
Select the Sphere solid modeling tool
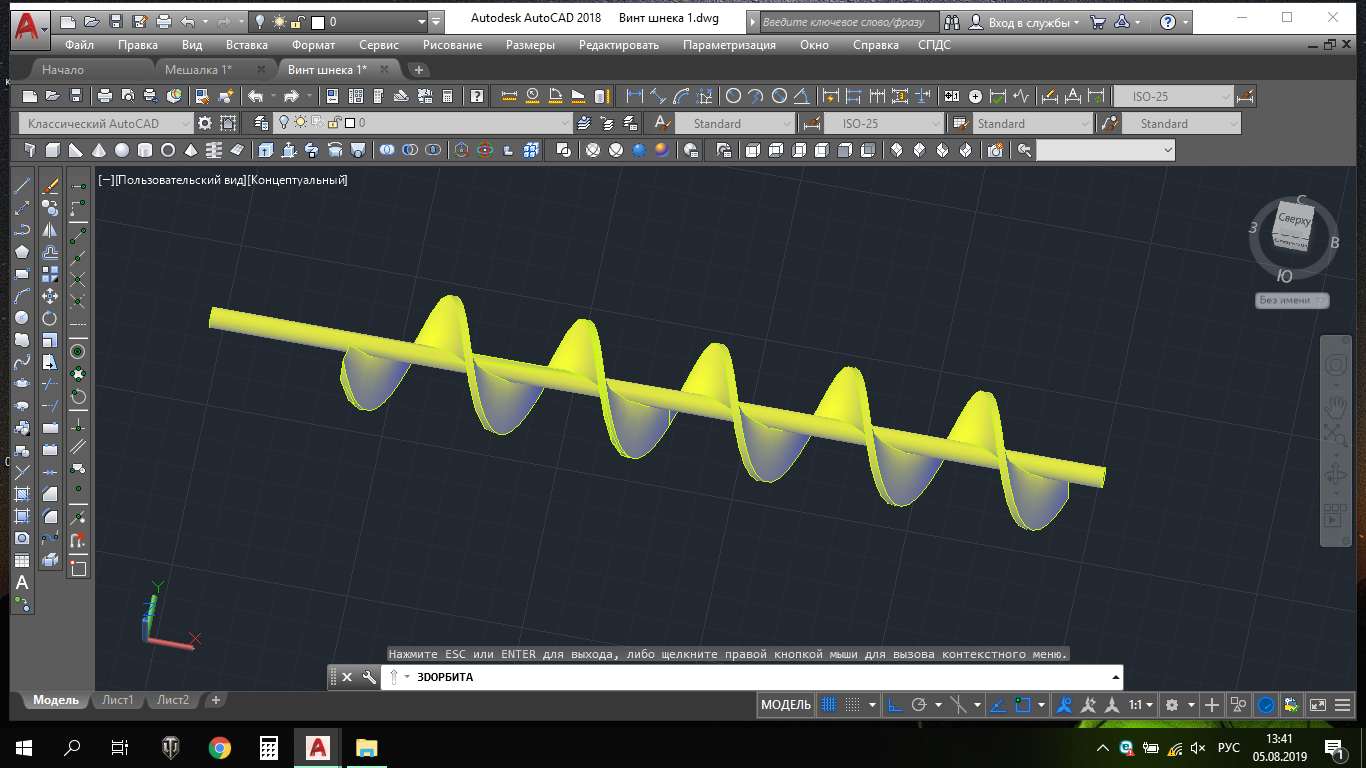click(x=122, y=150)
